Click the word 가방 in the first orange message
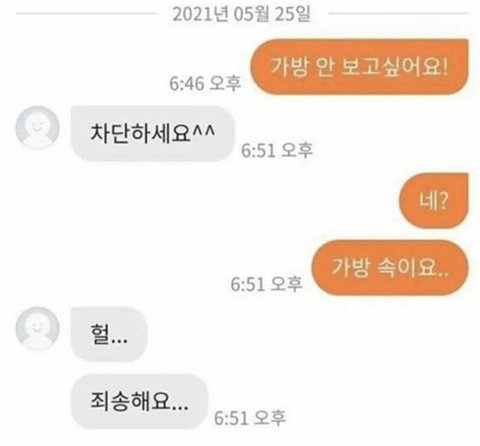 tap(290, 67)
